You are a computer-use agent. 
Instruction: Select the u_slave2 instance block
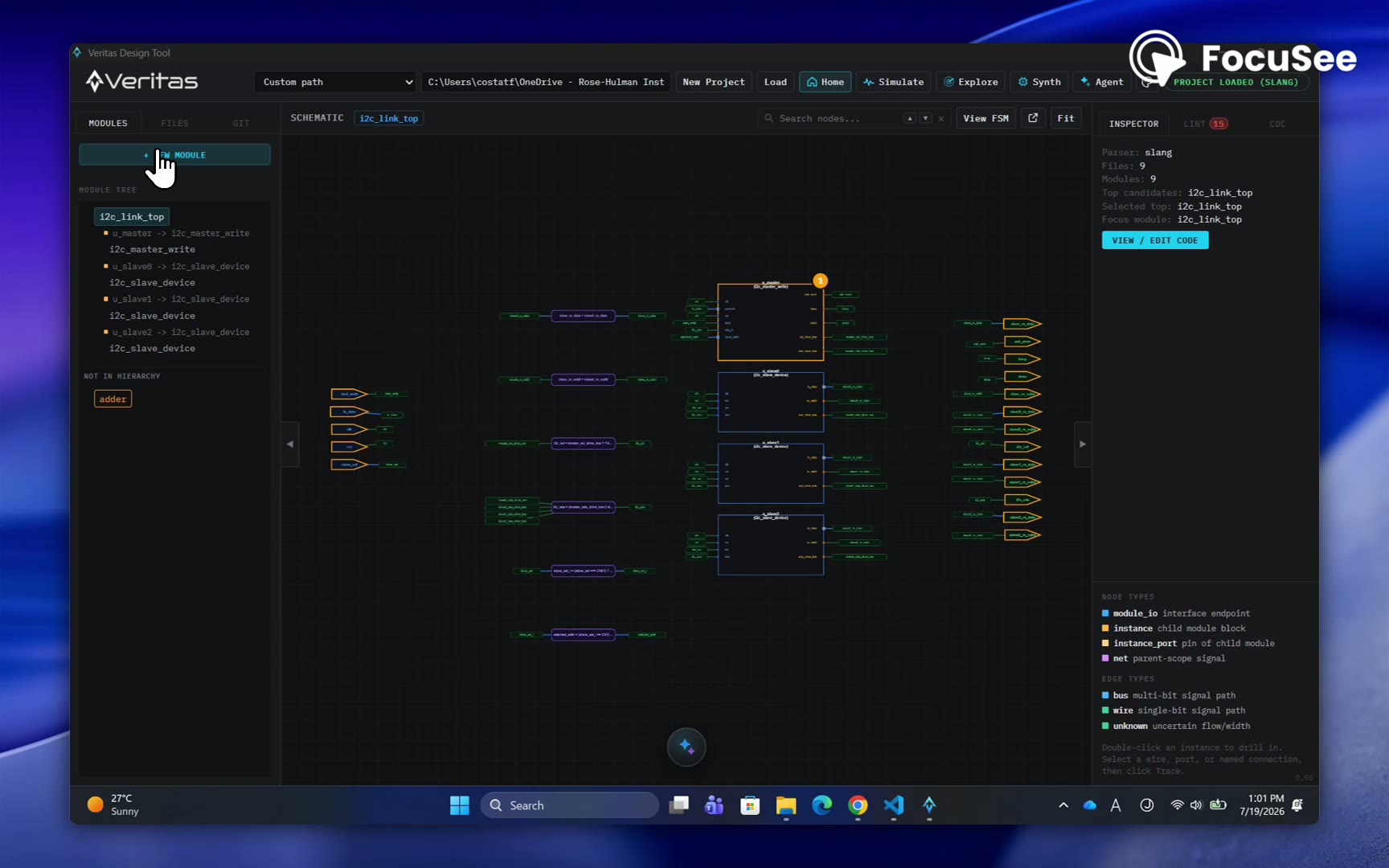pos(770,545)
